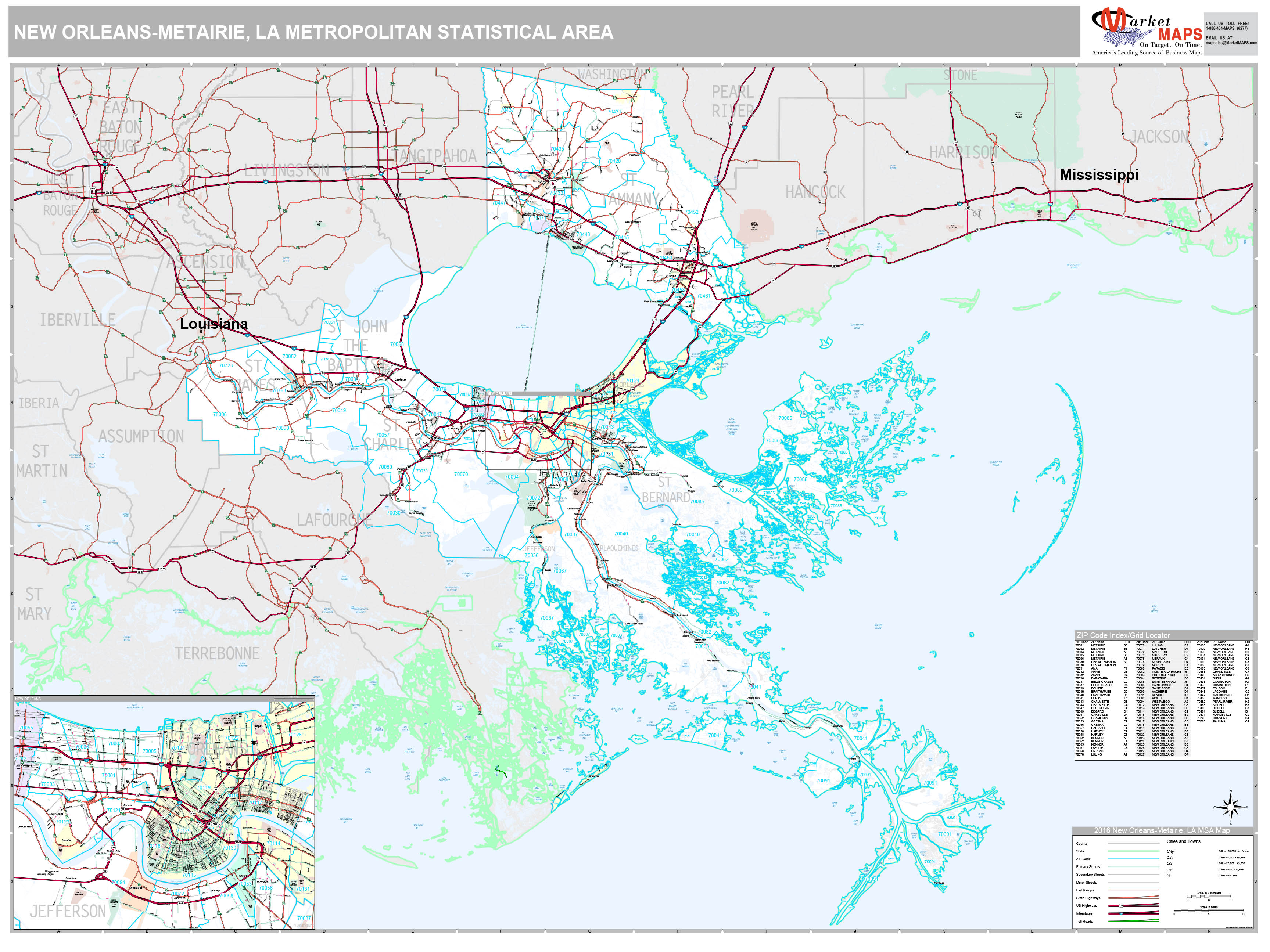This screenshot has width=1270, height=952.
Task: Click the toll free phone number text
Action: [1227, 28]
